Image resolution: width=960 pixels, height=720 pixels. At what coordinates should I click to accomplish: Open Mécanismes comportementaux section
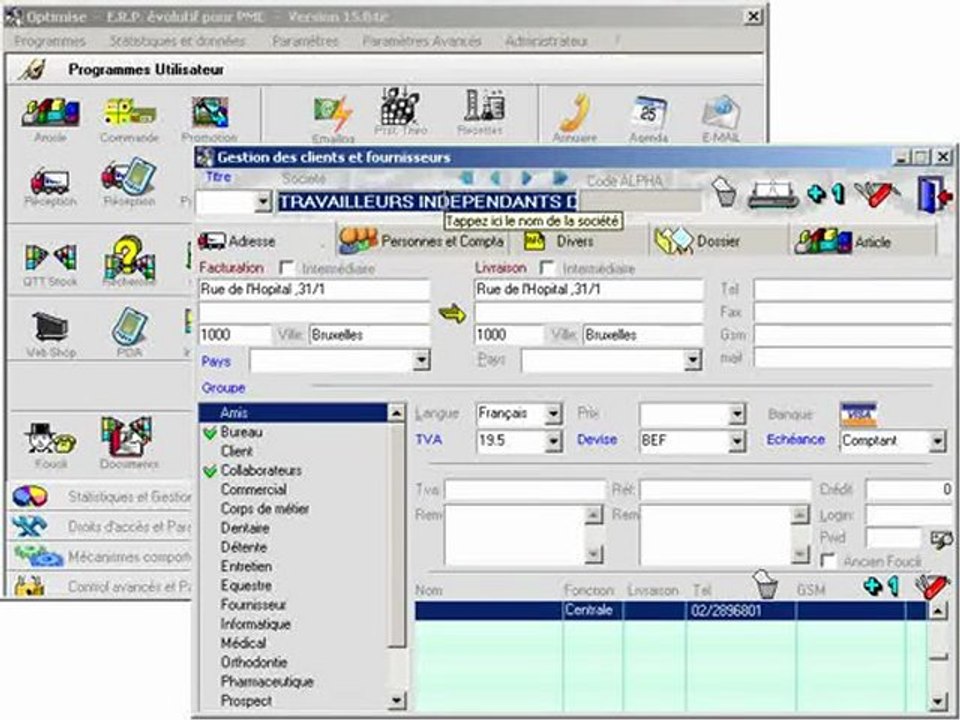(x=101, y=557)
